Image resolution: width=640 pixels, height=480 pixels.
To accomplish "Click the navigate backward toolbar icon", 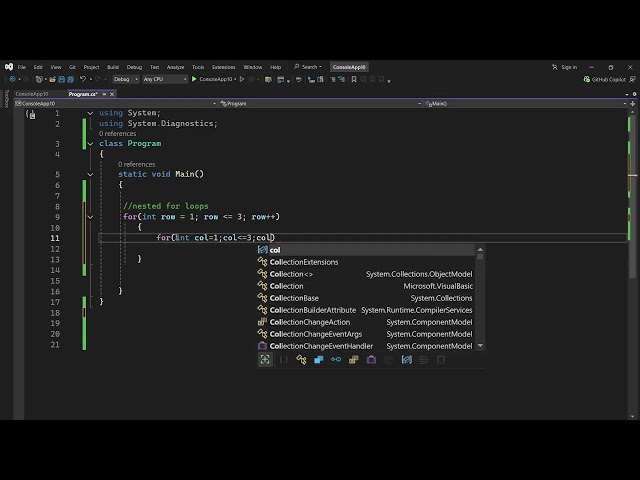I will tap(12, 79).
